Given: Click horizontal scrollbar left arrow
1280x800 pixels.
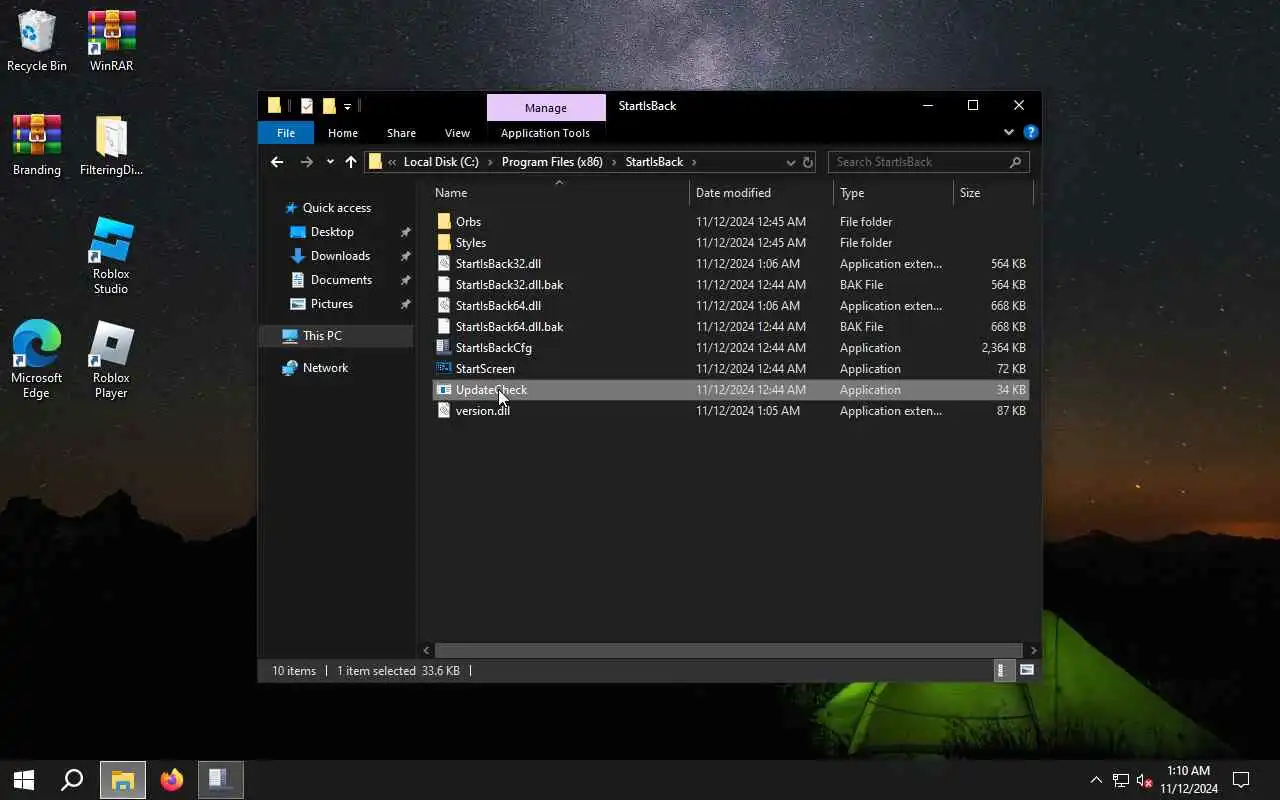Looking at the screenshot, I should coord(427,650).
